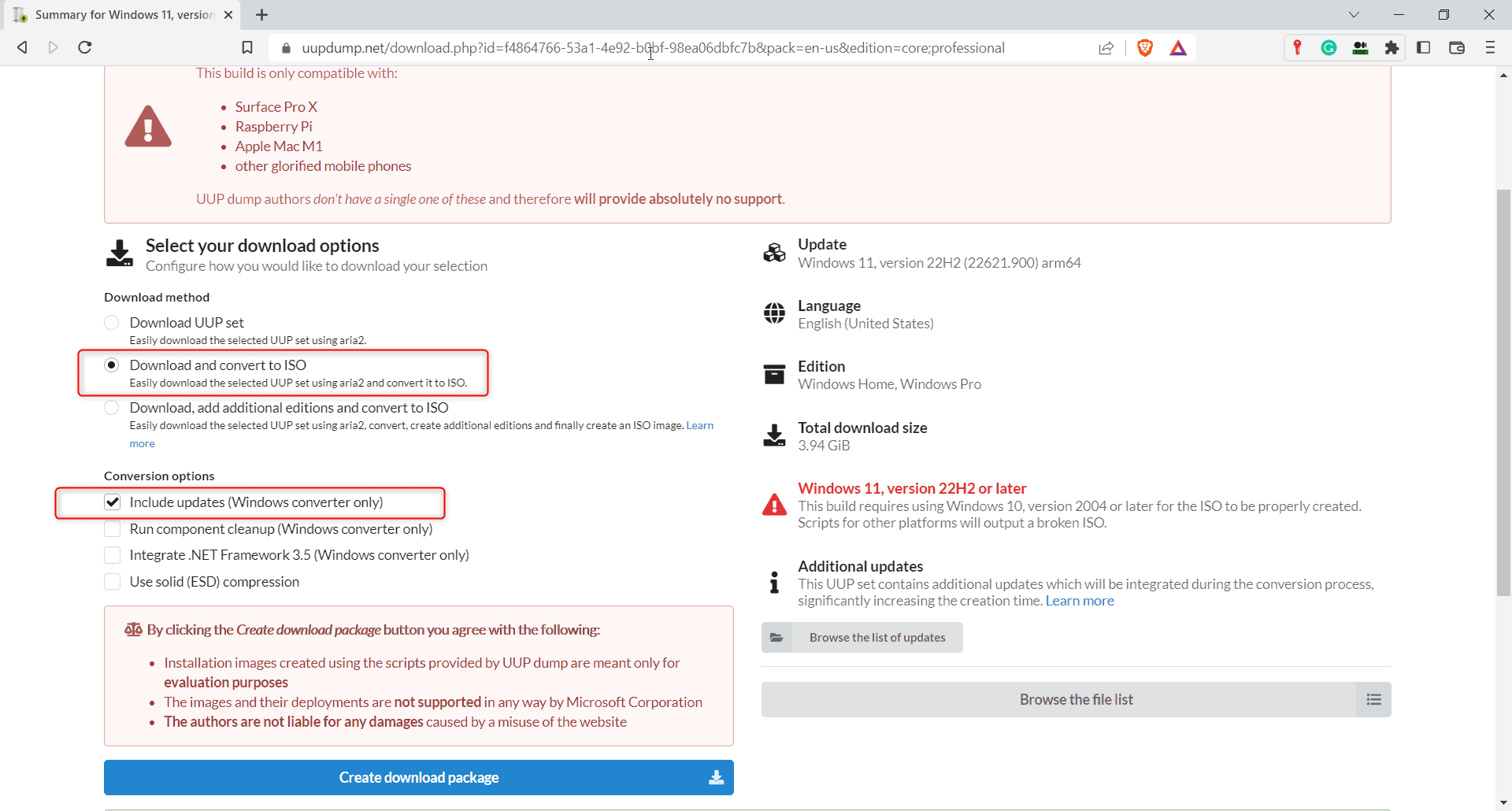
Task: Click the uupdump.net address bar URL
Action: 654,48
